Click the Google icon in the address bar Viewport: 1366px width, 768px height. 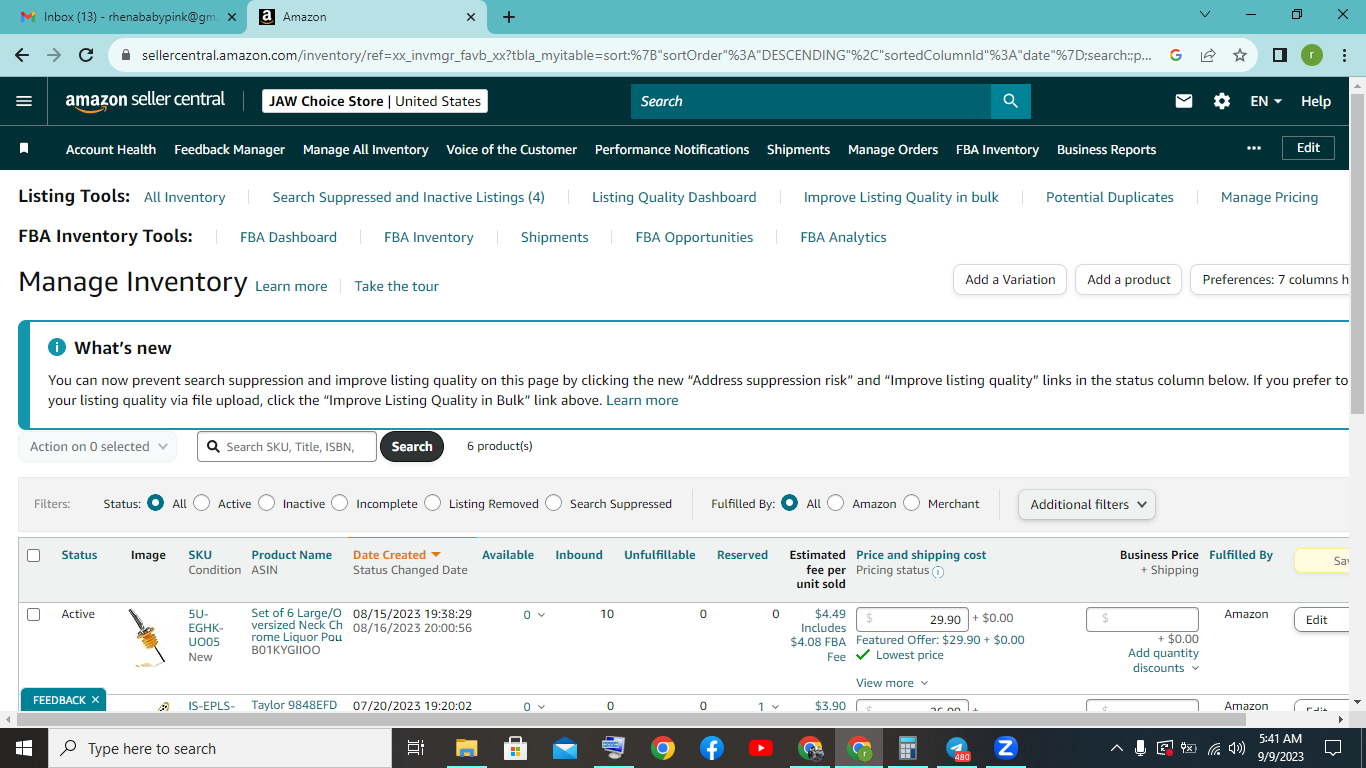[1176, 55]
